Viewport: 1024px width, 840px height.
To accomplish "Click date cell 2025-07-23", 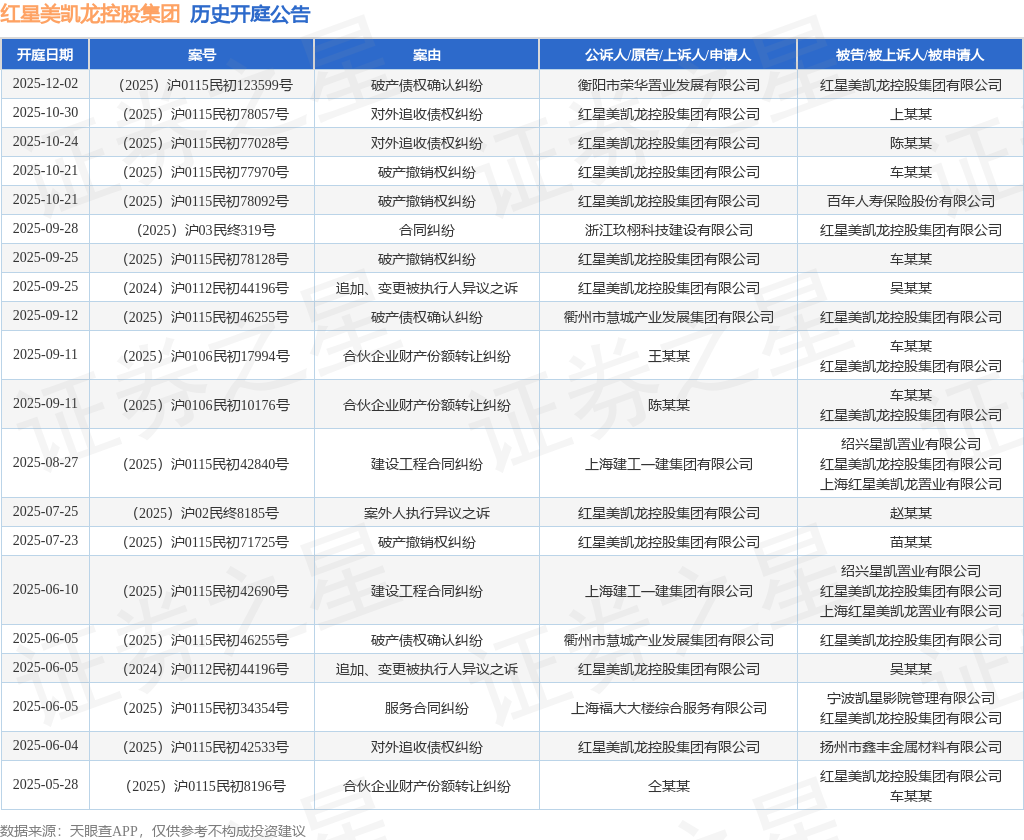I will (45, 540).
